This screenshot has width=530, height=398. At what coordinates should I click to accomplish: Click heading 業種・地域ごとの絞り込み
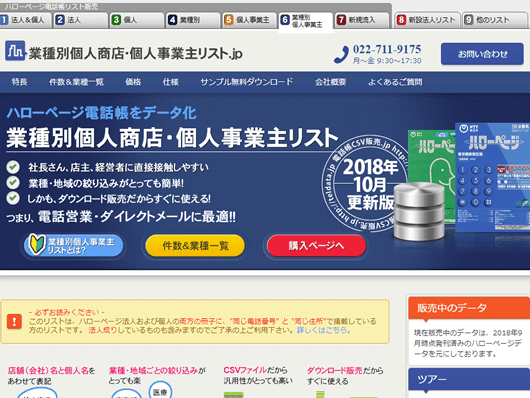click(153, 370)
